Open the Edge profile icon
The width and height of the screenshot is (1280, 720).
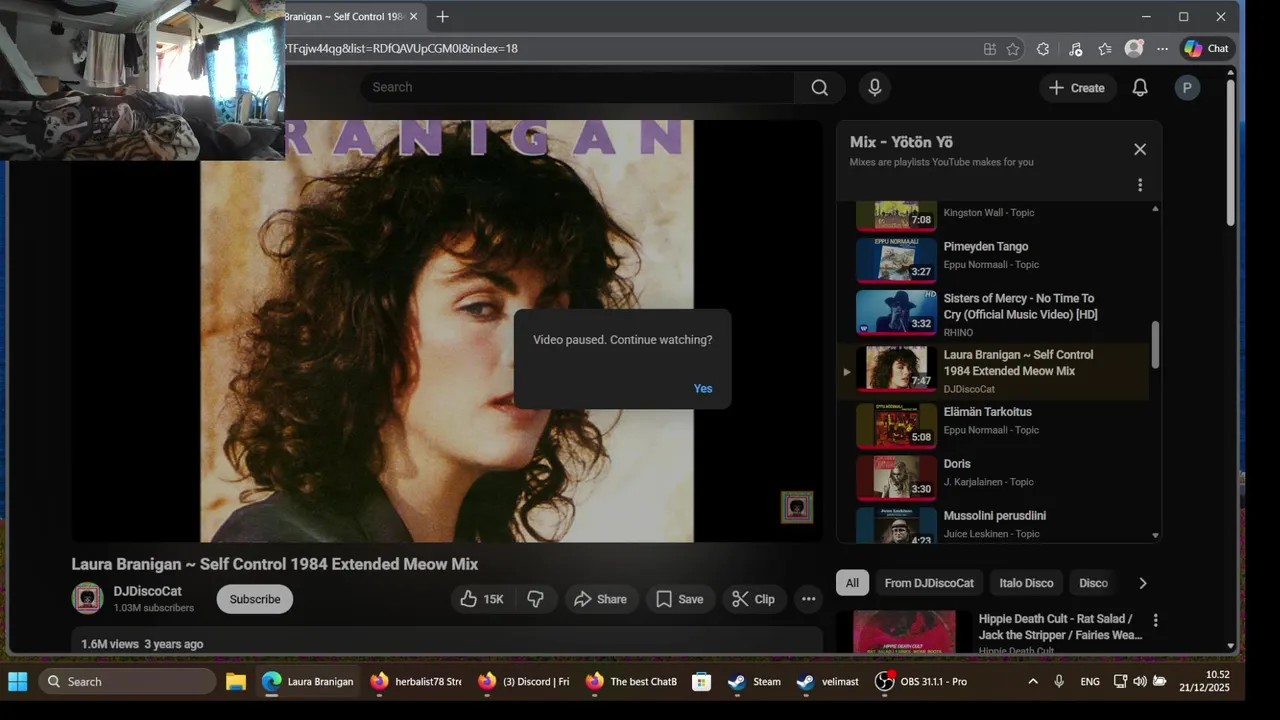[x=1133, y=48]
